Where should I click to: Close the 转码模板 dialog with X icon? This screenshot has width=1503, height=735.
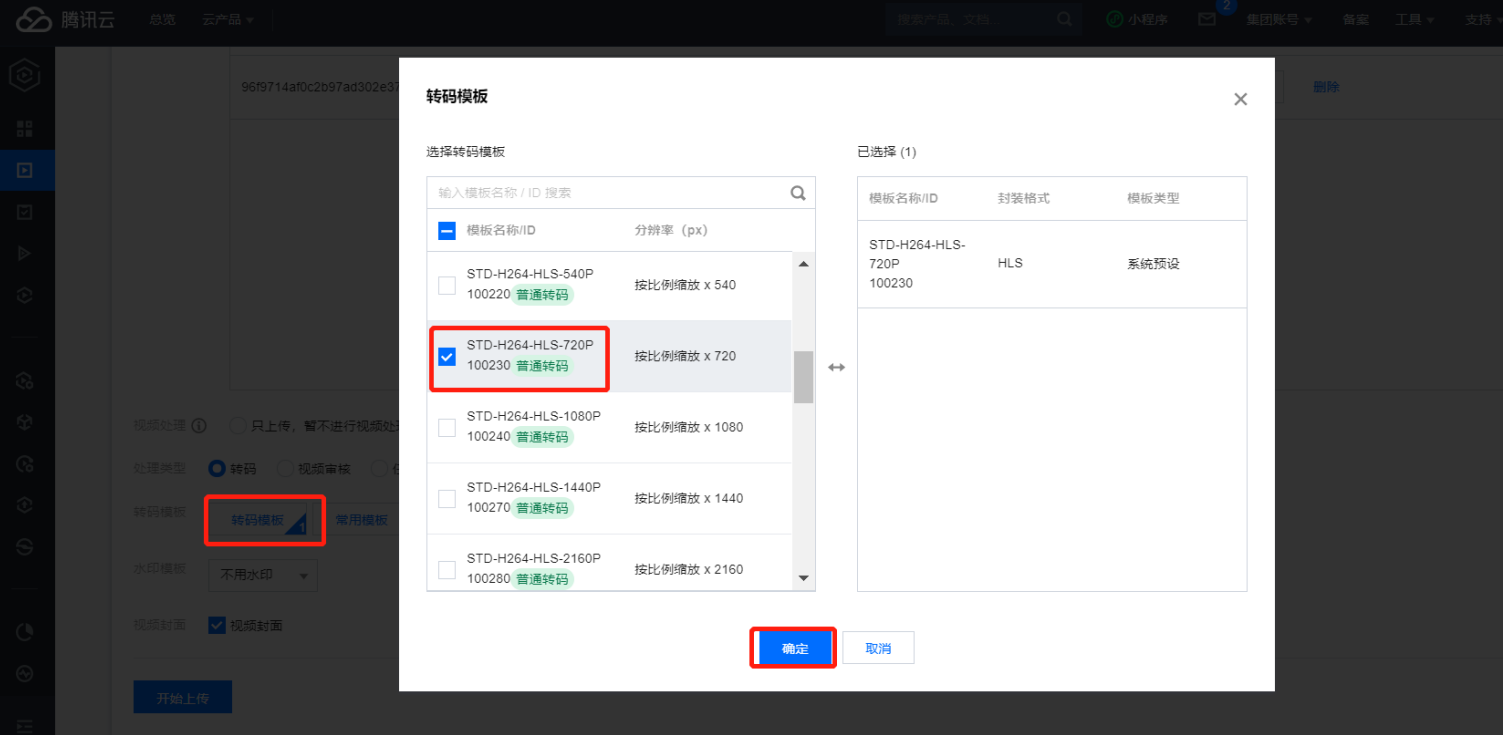1240,99
